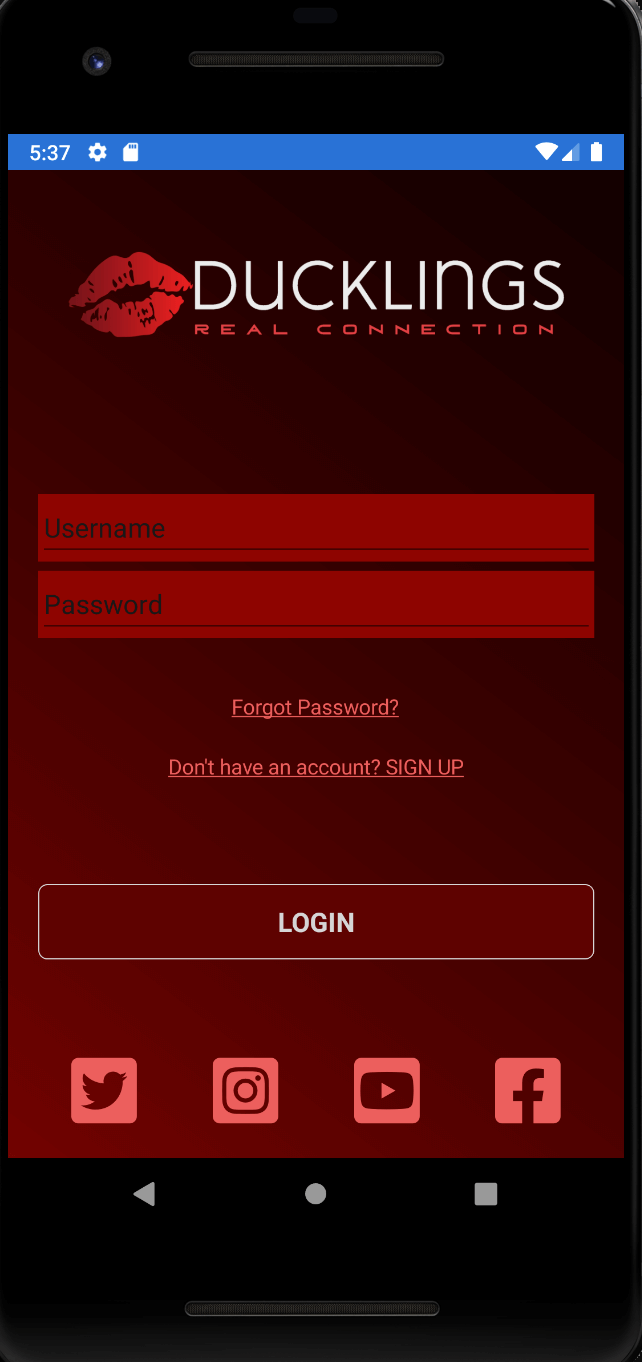The image size is (642, 1362).
Task: Tap the Instagram icon
Action: coord(246,1090)
